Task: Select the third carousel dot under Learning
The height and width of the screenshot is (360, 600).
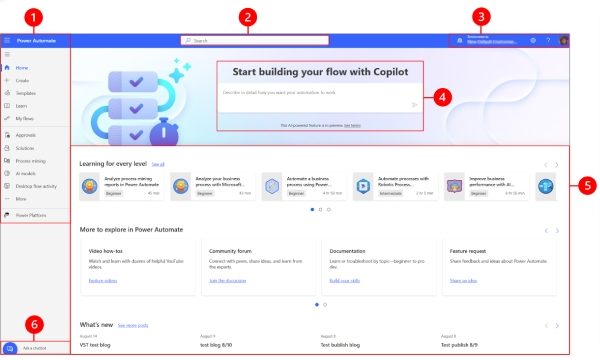Action: click(329, 210)
